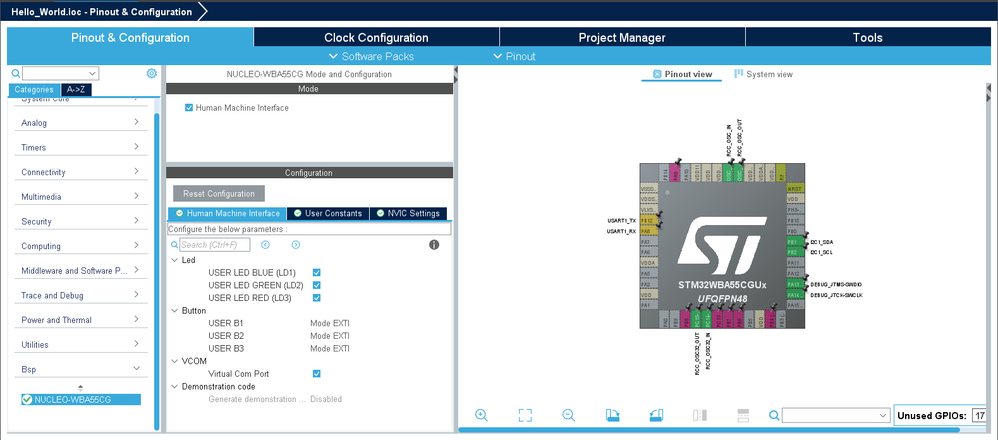Screen dimensions: 998x440
Task: Open the Pinout dropdown menu
Action: point(514,56)
